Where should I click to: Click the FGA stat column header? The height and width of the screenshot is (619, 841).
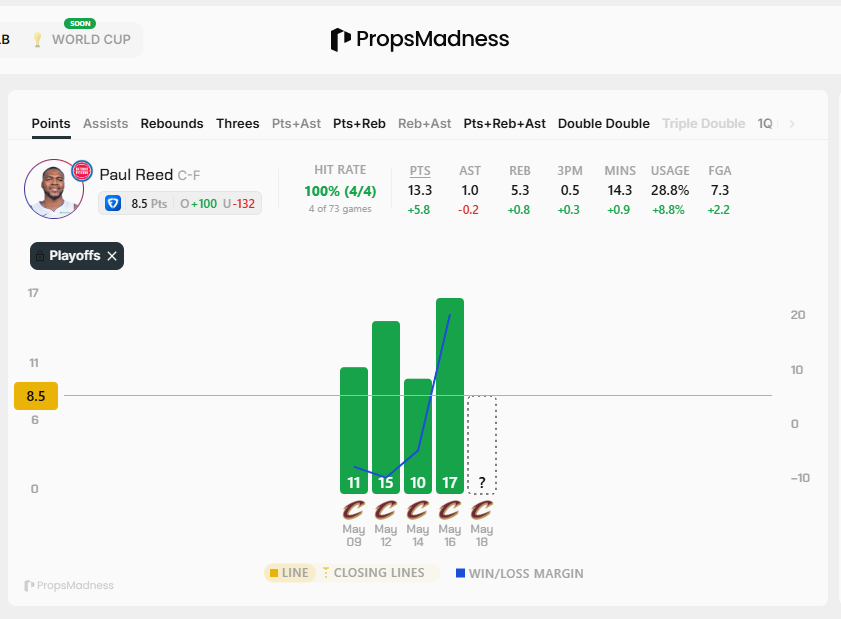720,171
